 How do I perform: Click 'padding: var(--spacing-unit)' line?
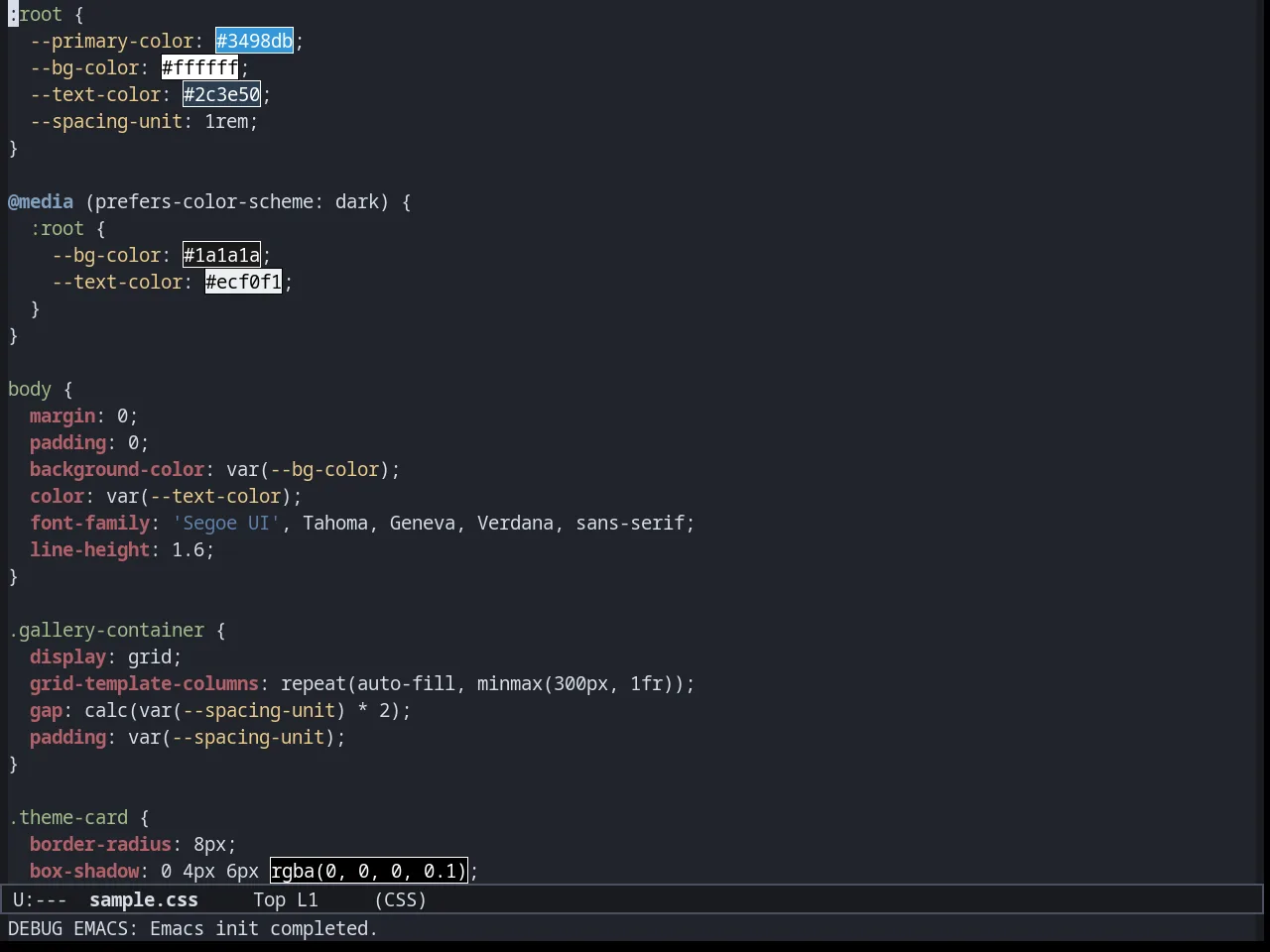pos(188,737)
